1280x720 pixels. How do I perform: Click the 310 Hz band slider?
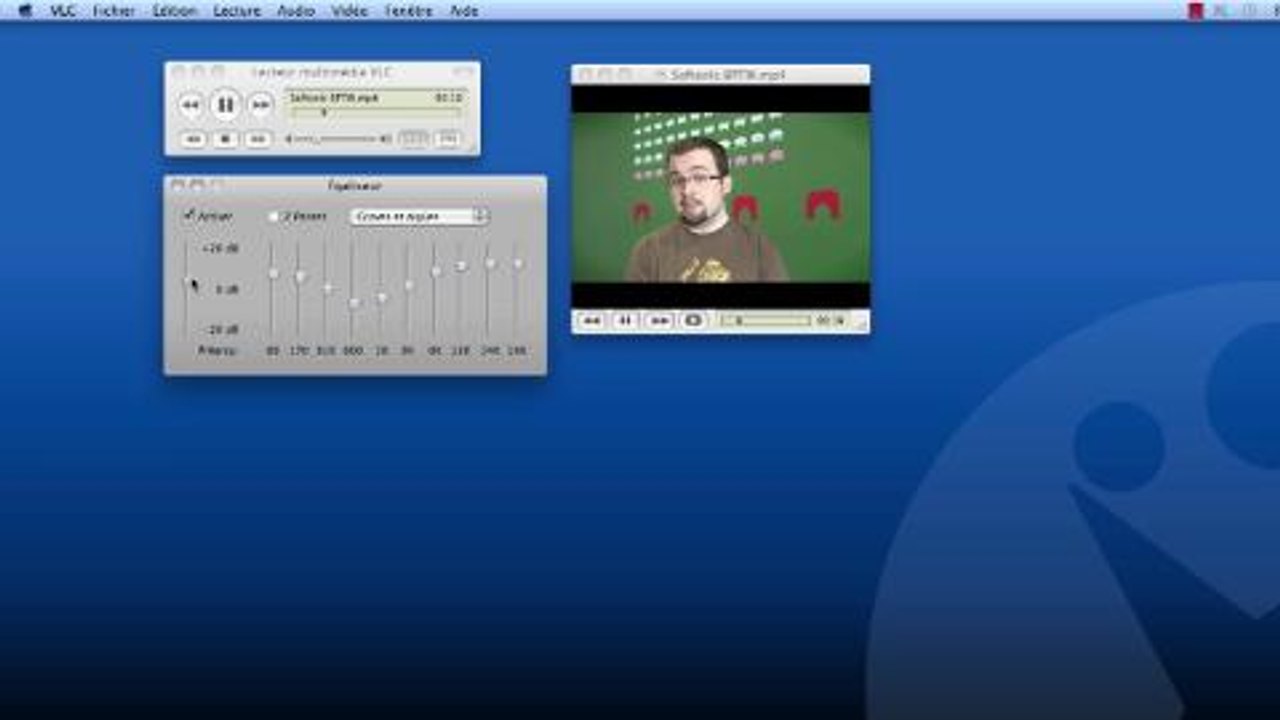[327, 290]
